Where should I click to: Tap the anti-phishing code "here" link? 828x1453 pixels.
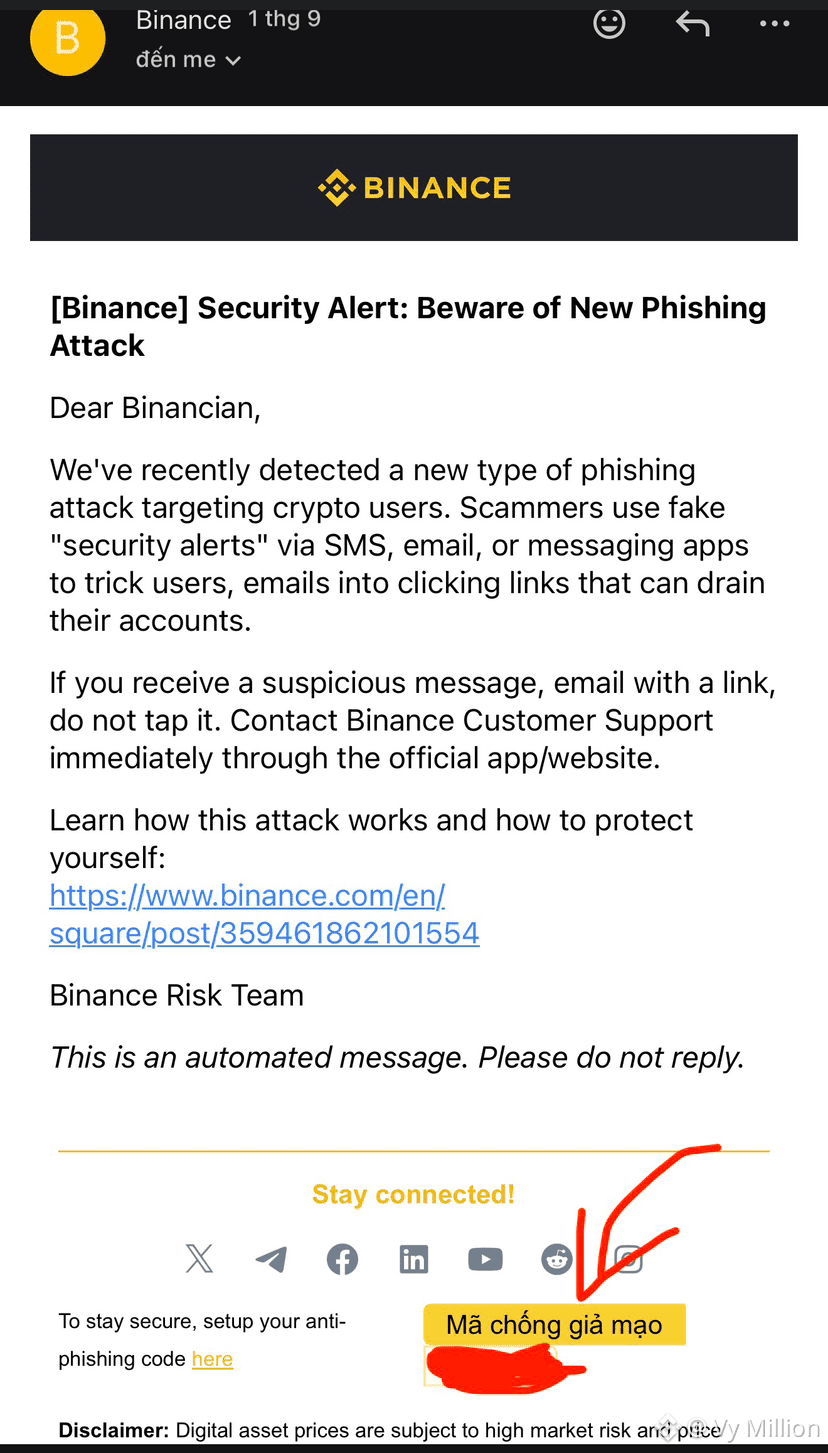(x=212, y=1359)
